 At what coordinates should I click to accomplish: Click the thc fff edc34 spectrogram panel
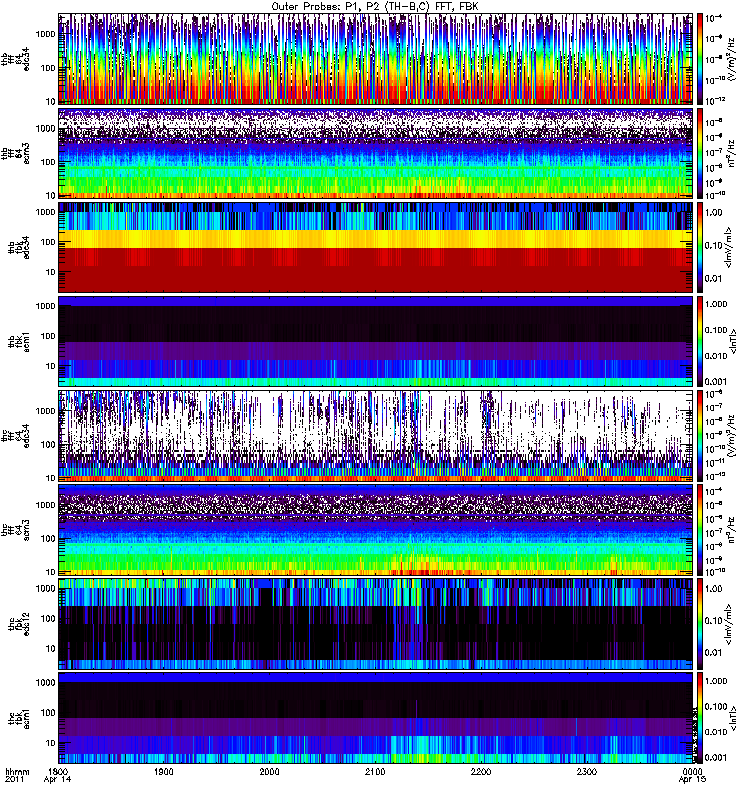point(376,436)
